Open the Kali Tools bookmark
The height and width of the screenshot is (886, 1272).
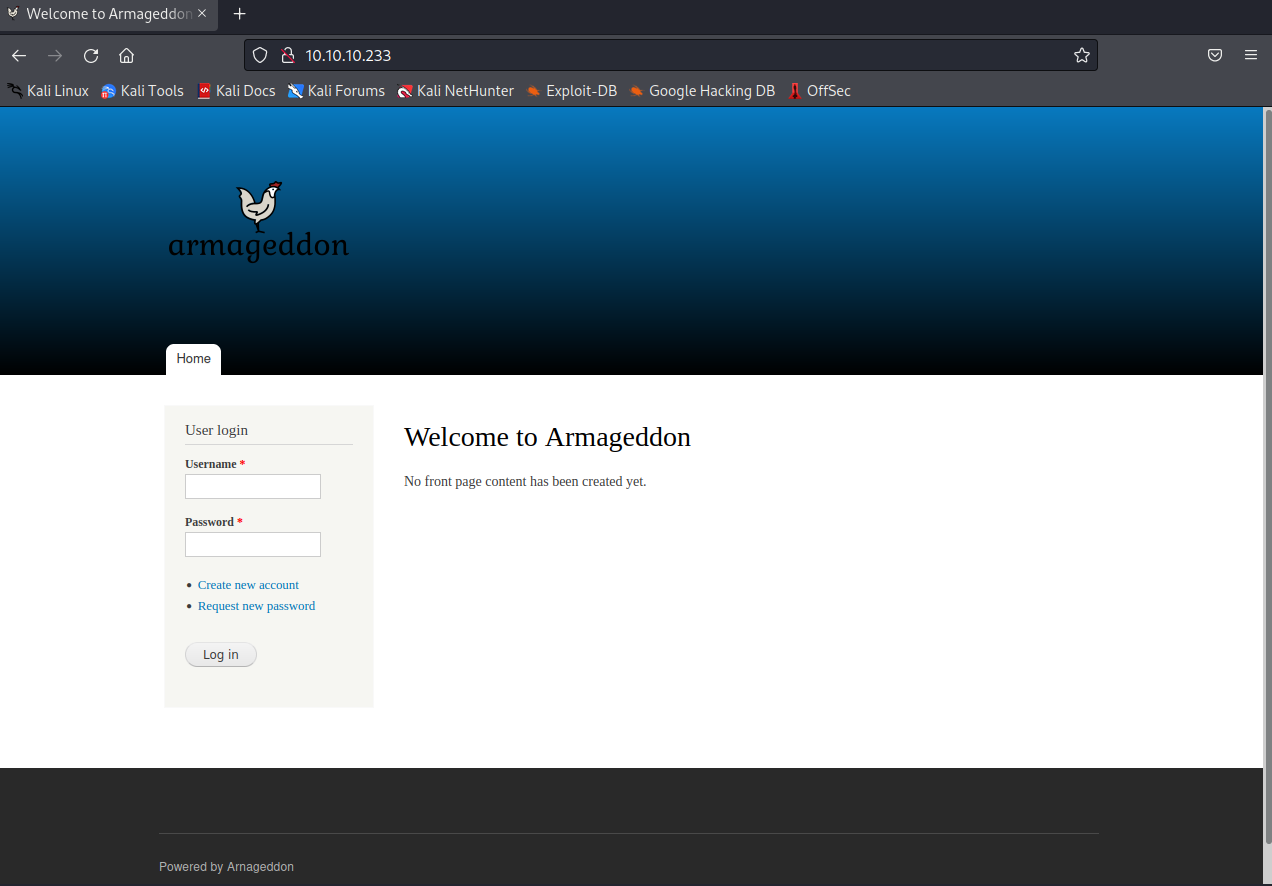142,91
